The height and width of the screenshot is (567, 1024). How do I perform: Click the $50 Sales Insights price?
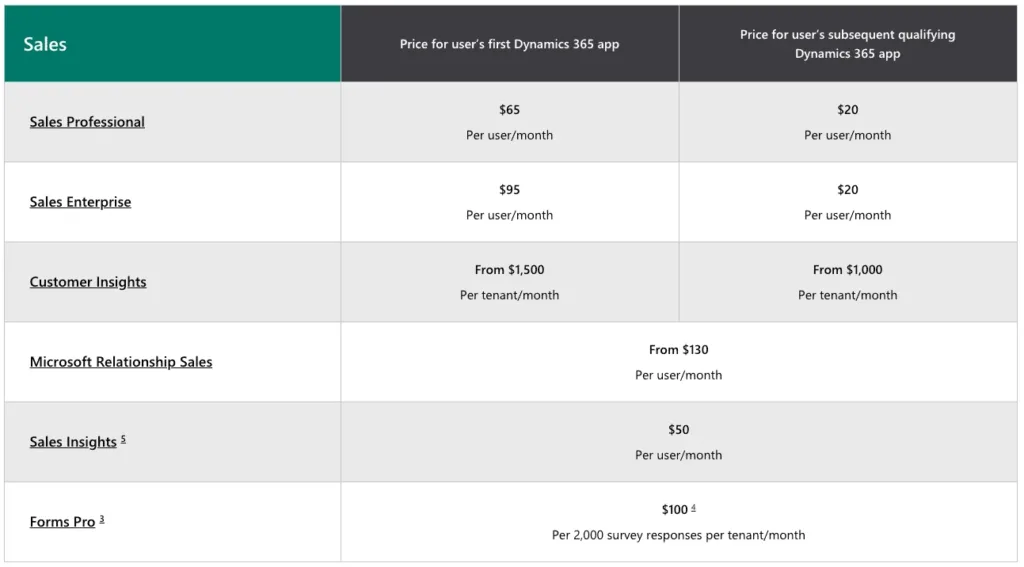coord(678,430)
